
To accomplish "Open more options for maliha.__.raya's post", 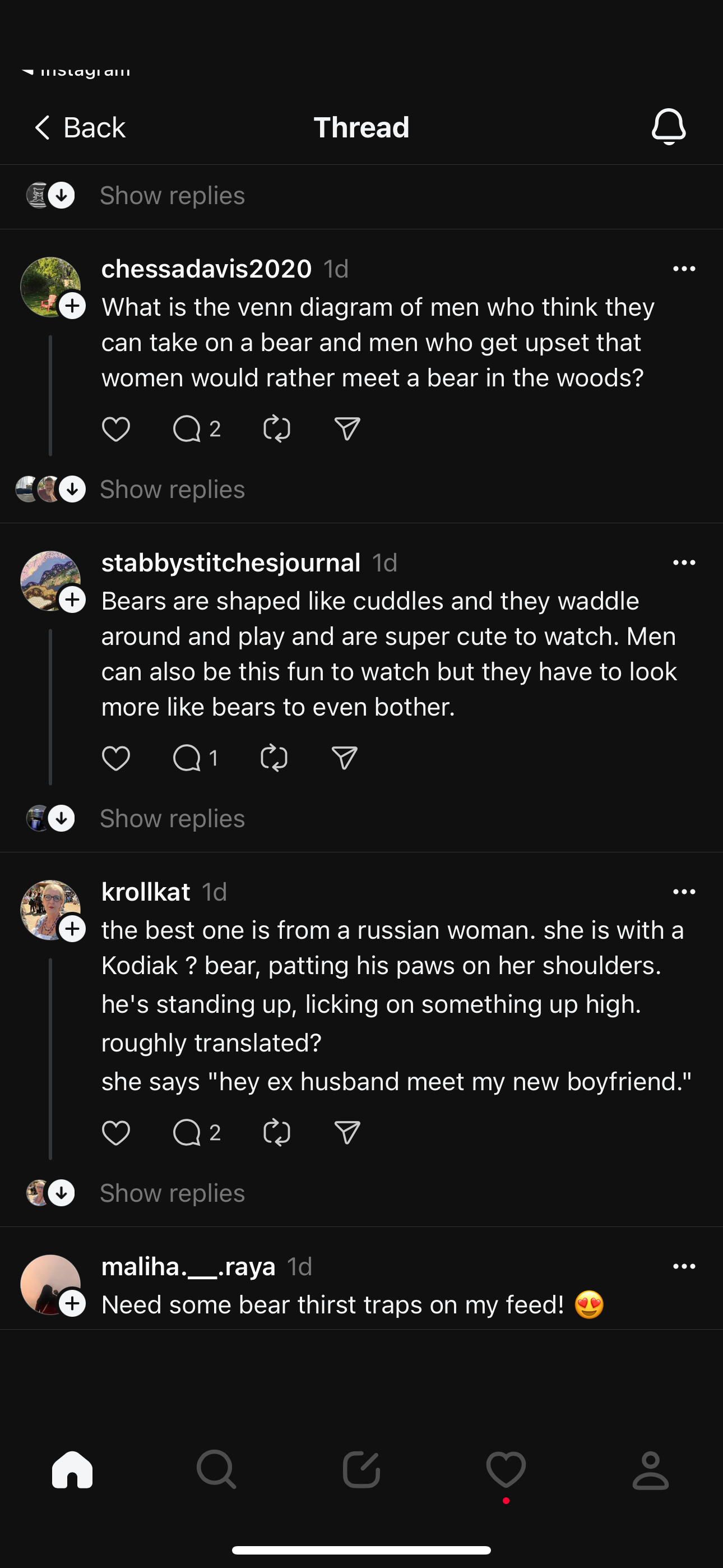I will (684, 1267).
